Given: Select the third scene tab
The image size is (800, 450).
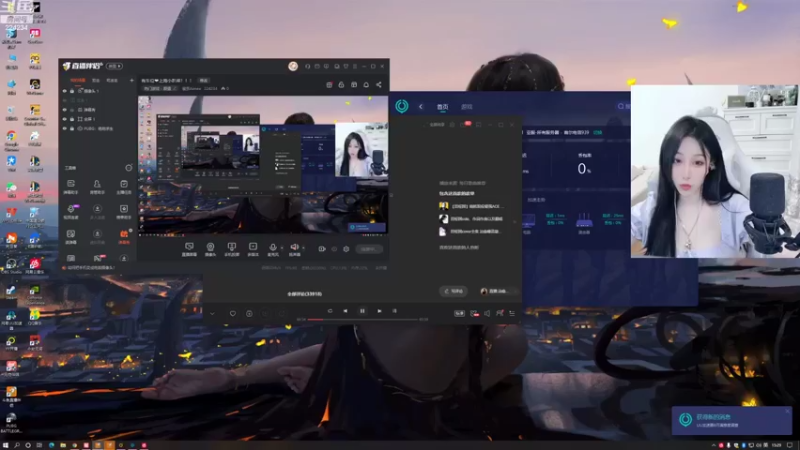Looking at the screenshot, I should coord(112,80).
